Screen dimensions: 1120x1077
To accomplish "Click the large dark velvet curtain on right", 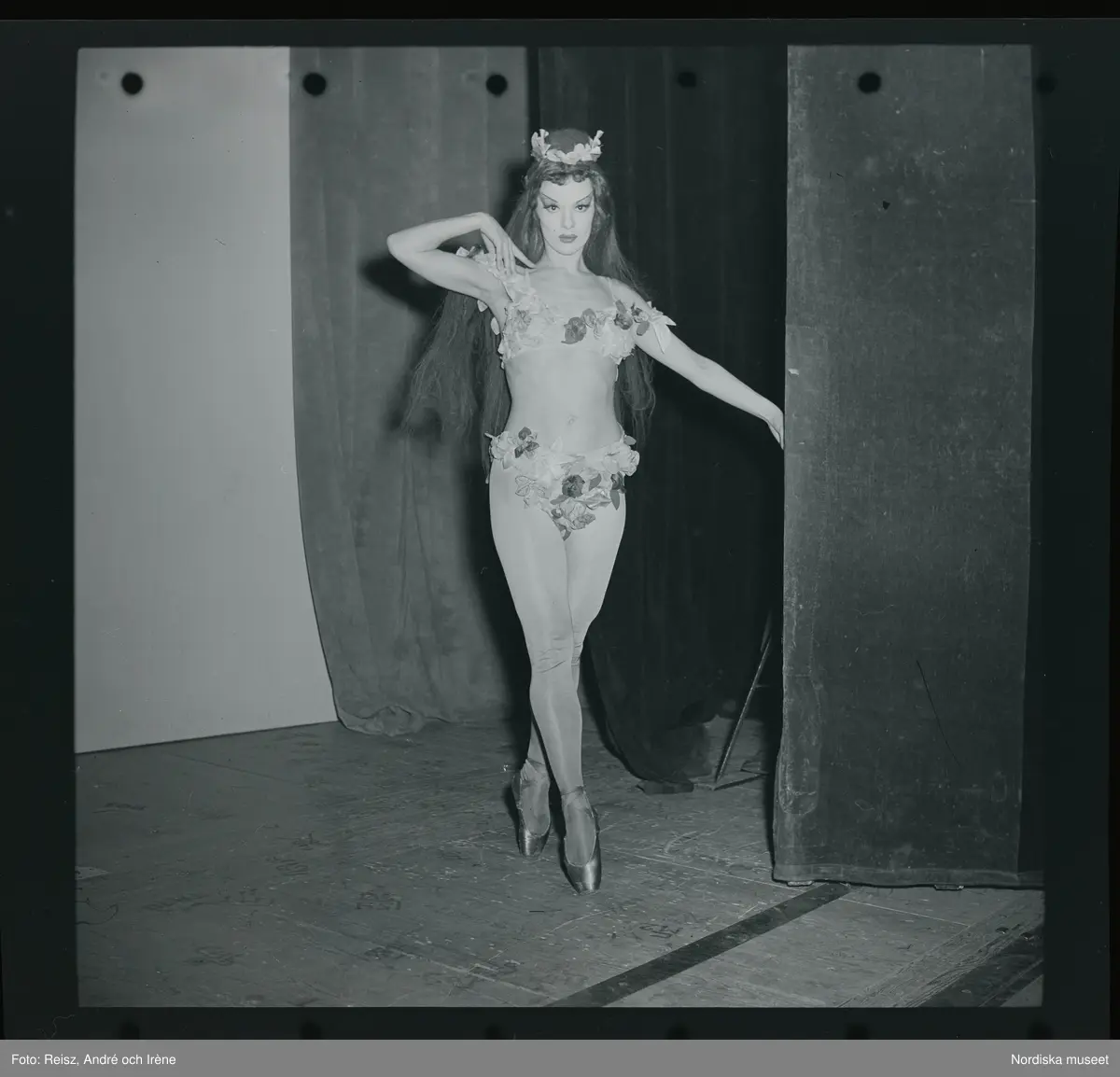I will pos(905,467).
